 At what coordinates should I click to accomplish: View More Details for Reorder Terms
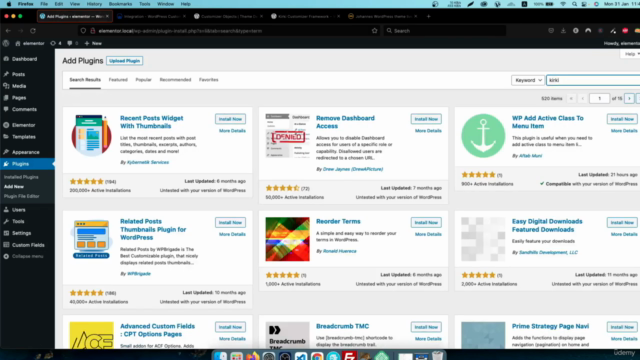pyautogui.click(x=428, y=234)
